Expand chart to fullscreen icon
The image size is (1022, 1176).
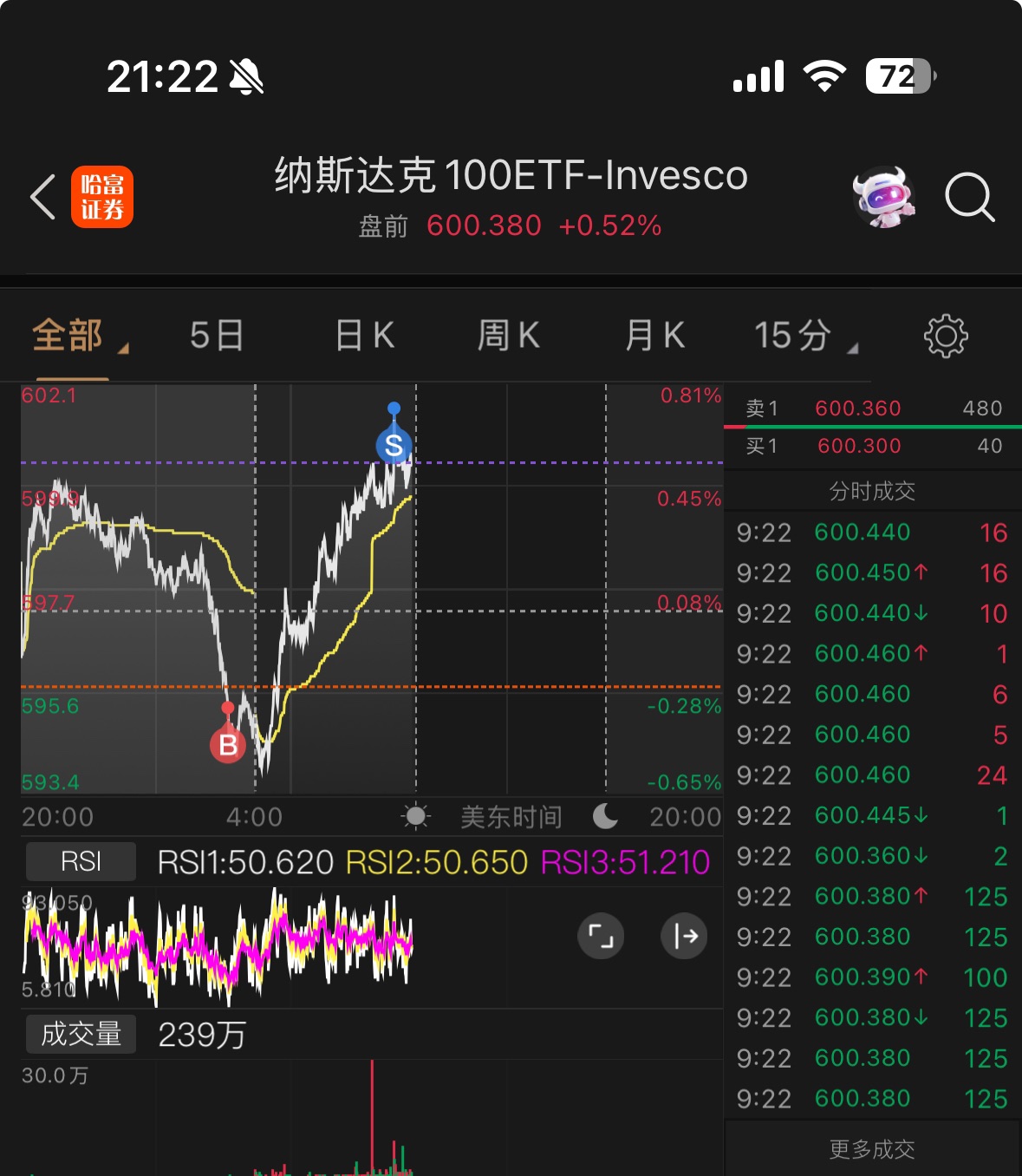(x=601, y=936)
